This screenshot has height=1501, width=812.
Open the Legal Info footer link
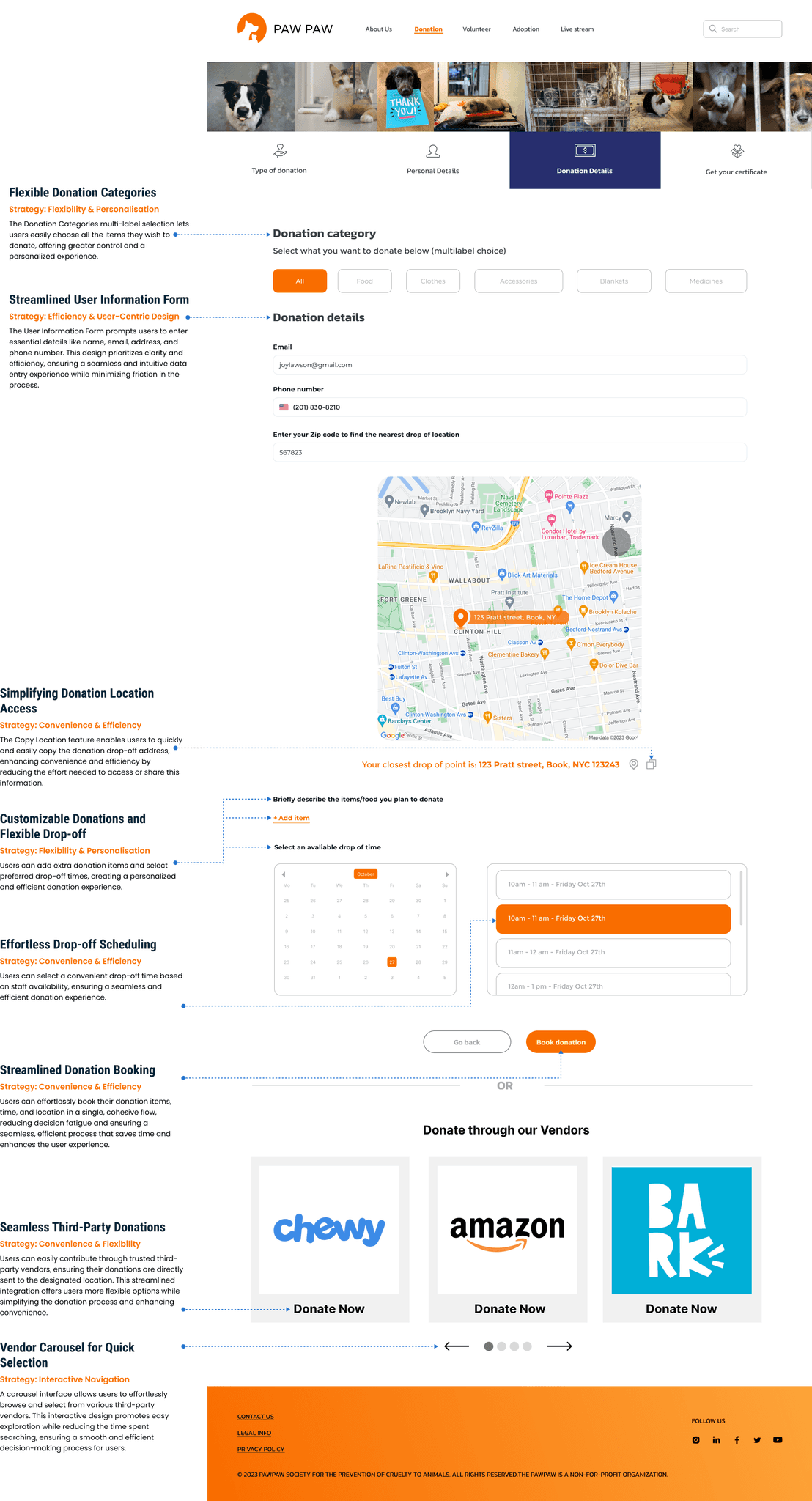[254, 1433]
